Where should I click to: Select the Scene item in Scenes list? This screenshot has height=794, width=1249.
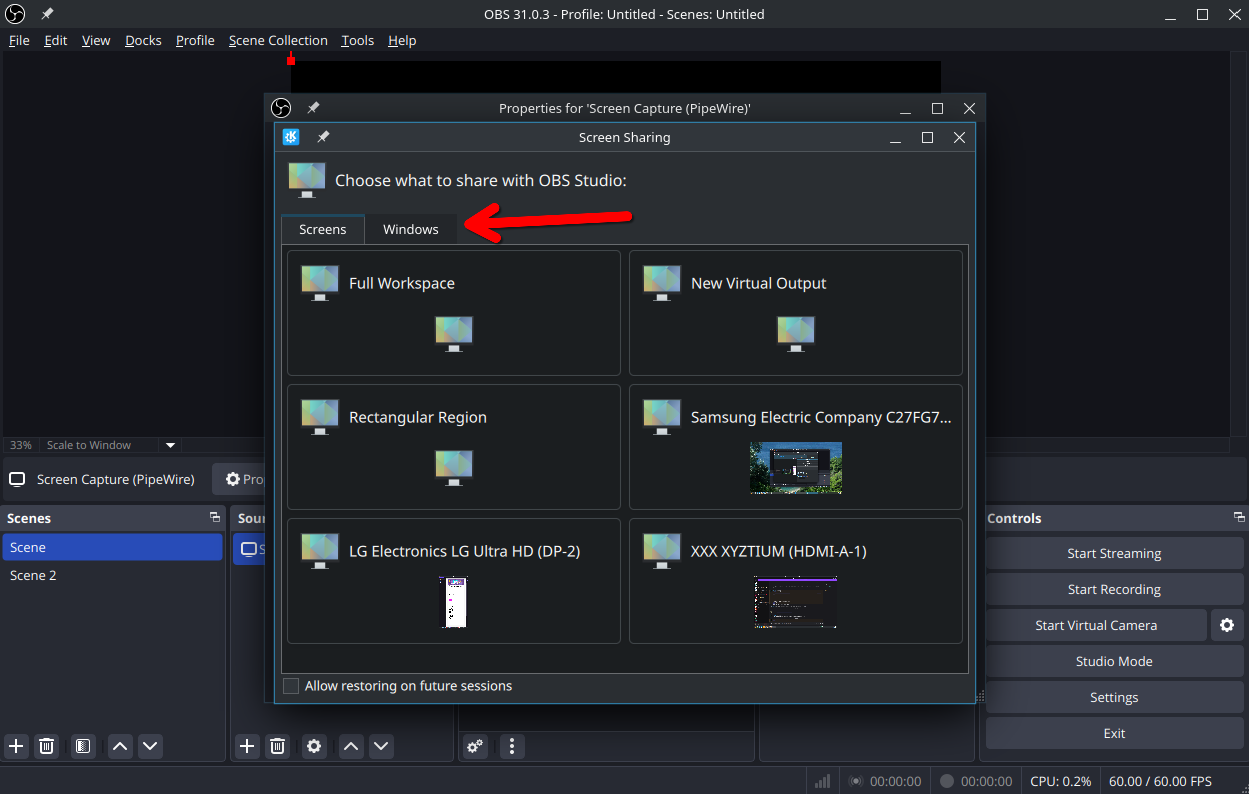[113, 547]
